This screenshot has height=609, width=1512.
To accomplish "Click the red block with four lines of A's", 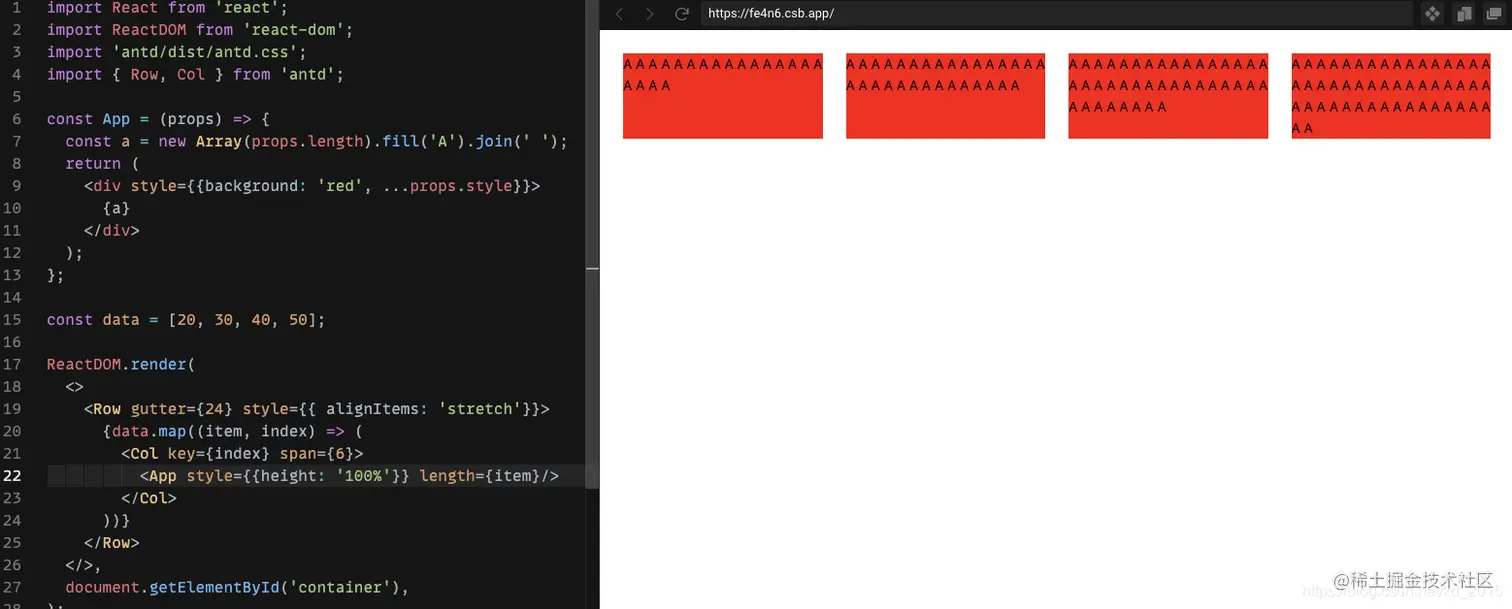I will coord(1391,96).
